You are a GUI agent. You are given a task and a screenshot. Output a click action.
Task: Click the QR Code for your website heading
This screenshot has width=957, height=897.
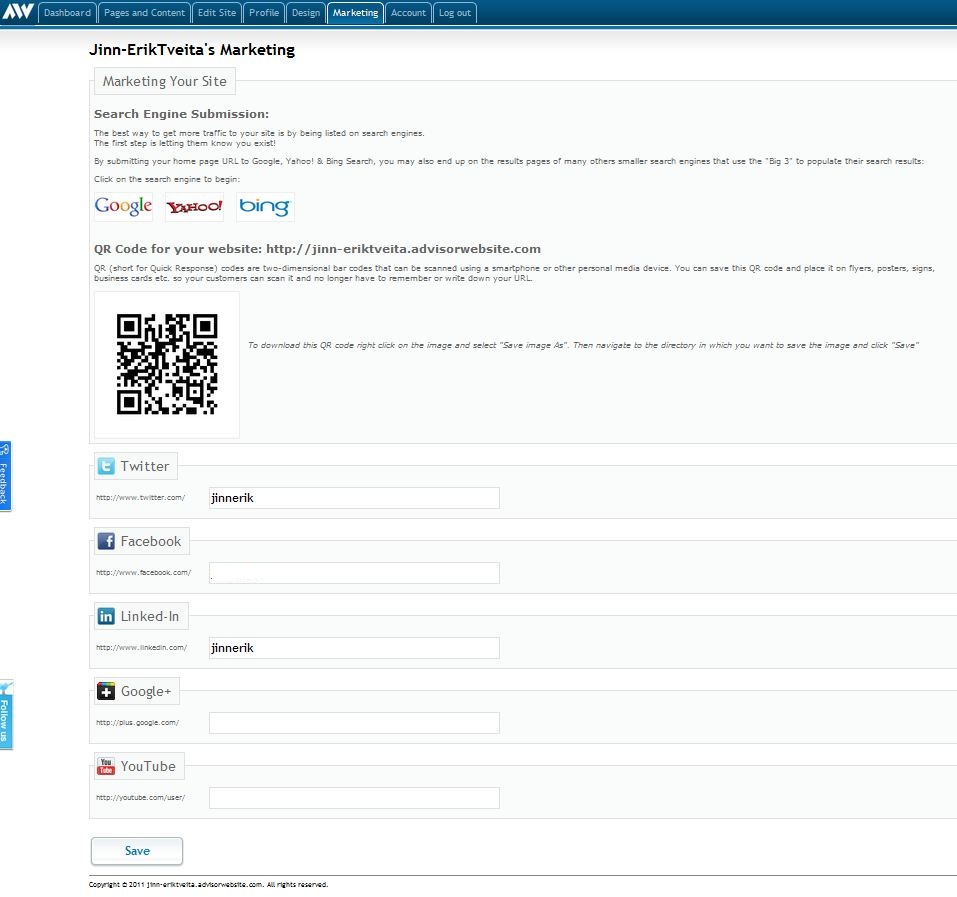coord(317,249)
